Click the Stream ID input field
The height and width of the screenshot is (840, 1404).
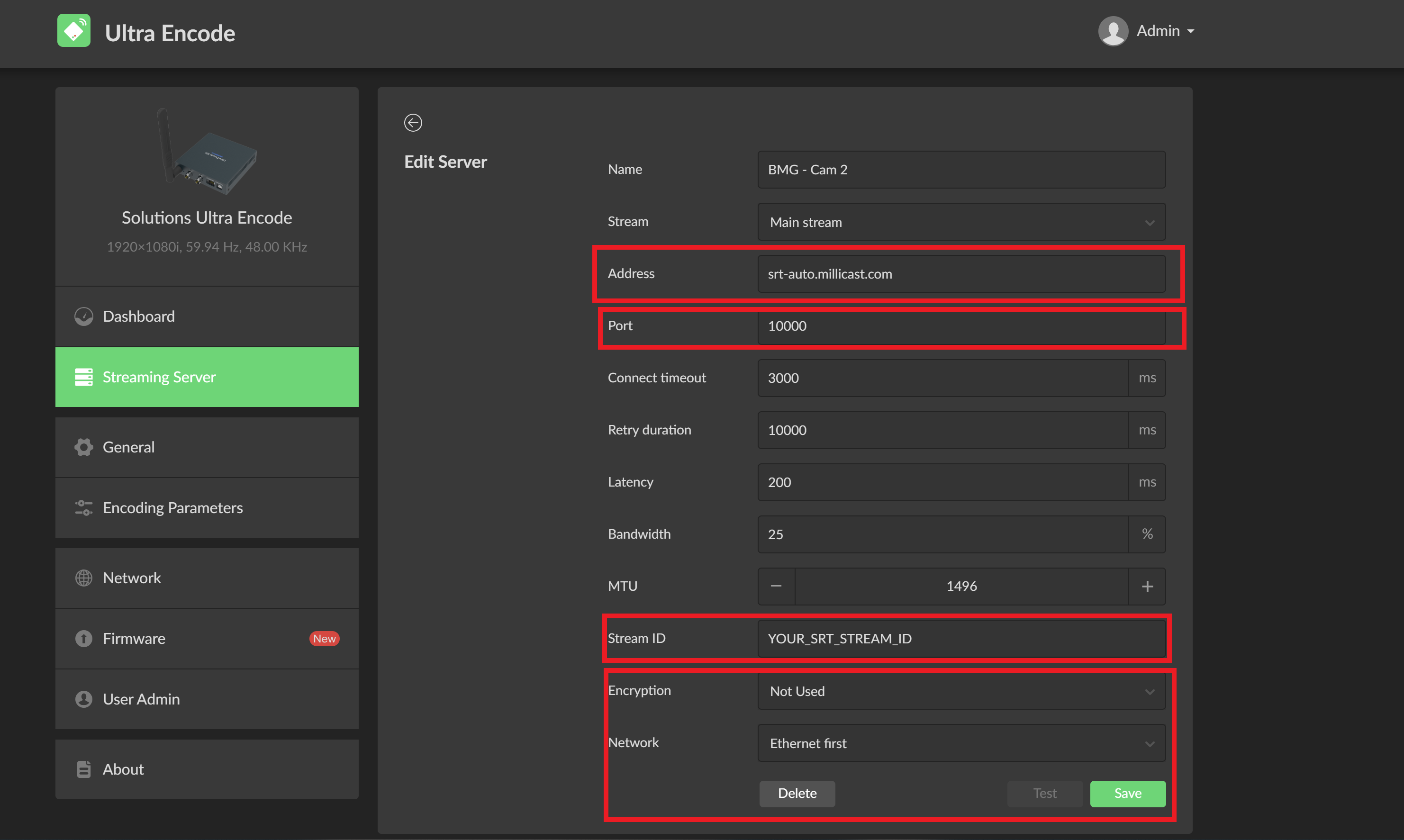click(x=961, y=639)
